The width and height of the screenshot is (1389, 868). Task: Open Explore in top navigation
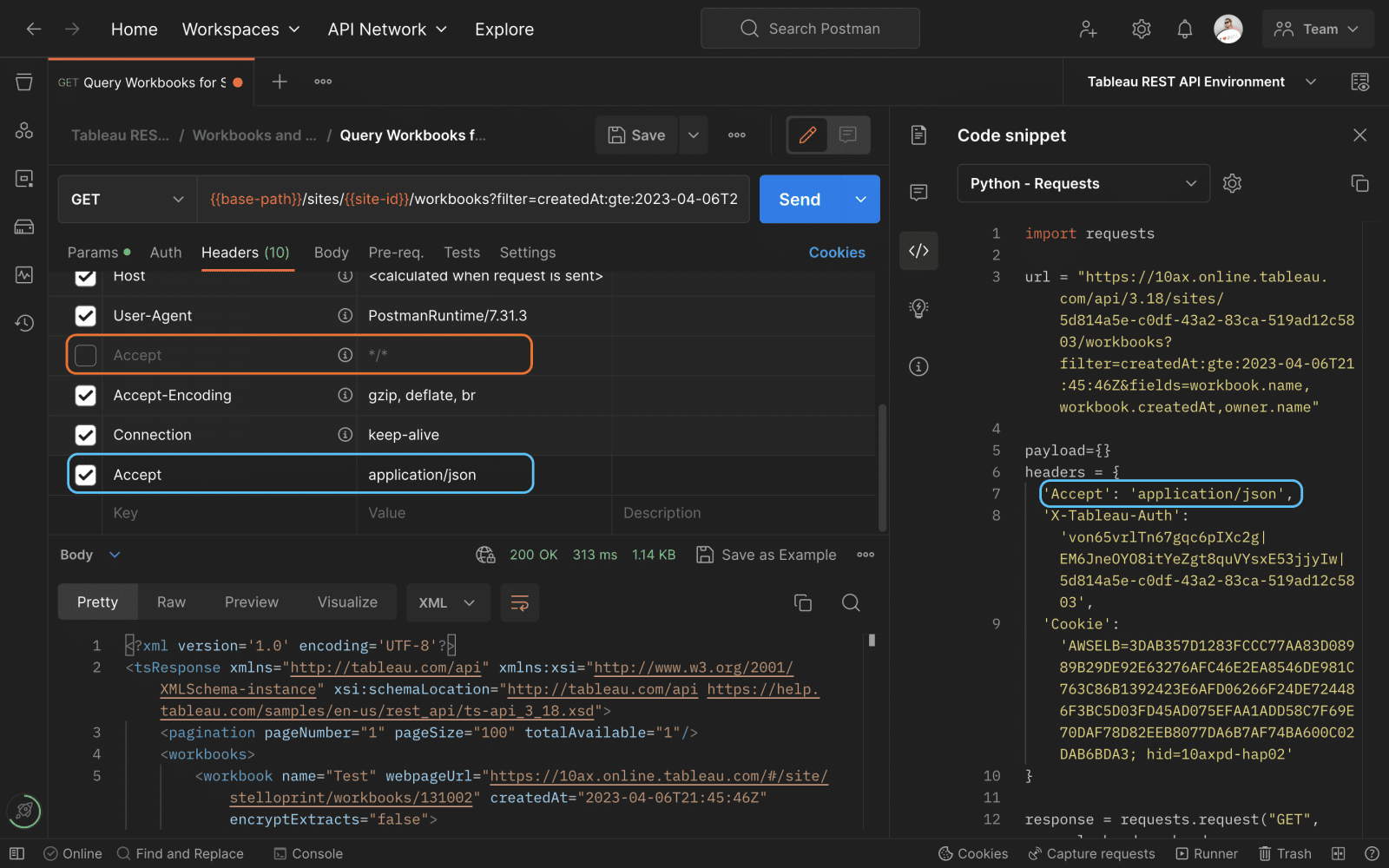click(x=504, y=30)
